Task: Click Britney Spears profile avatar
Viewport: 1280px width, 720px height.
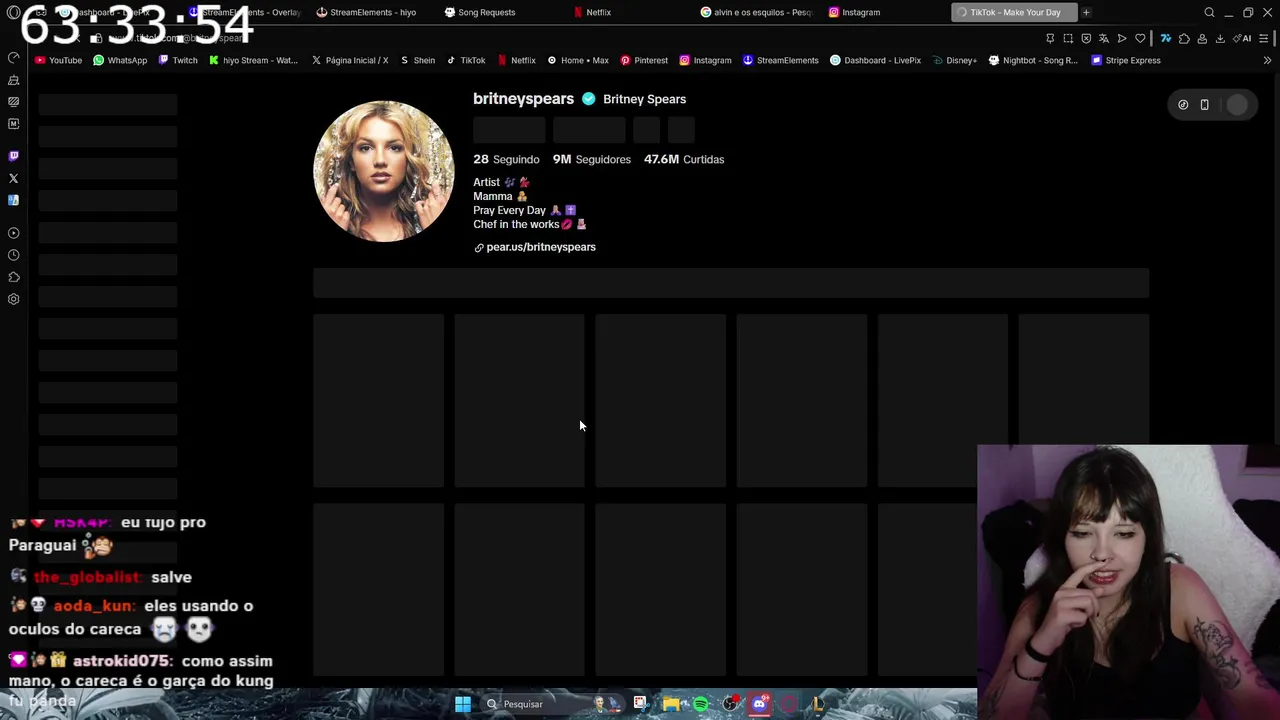Action: pyautogui.click(x=383, y=171)
